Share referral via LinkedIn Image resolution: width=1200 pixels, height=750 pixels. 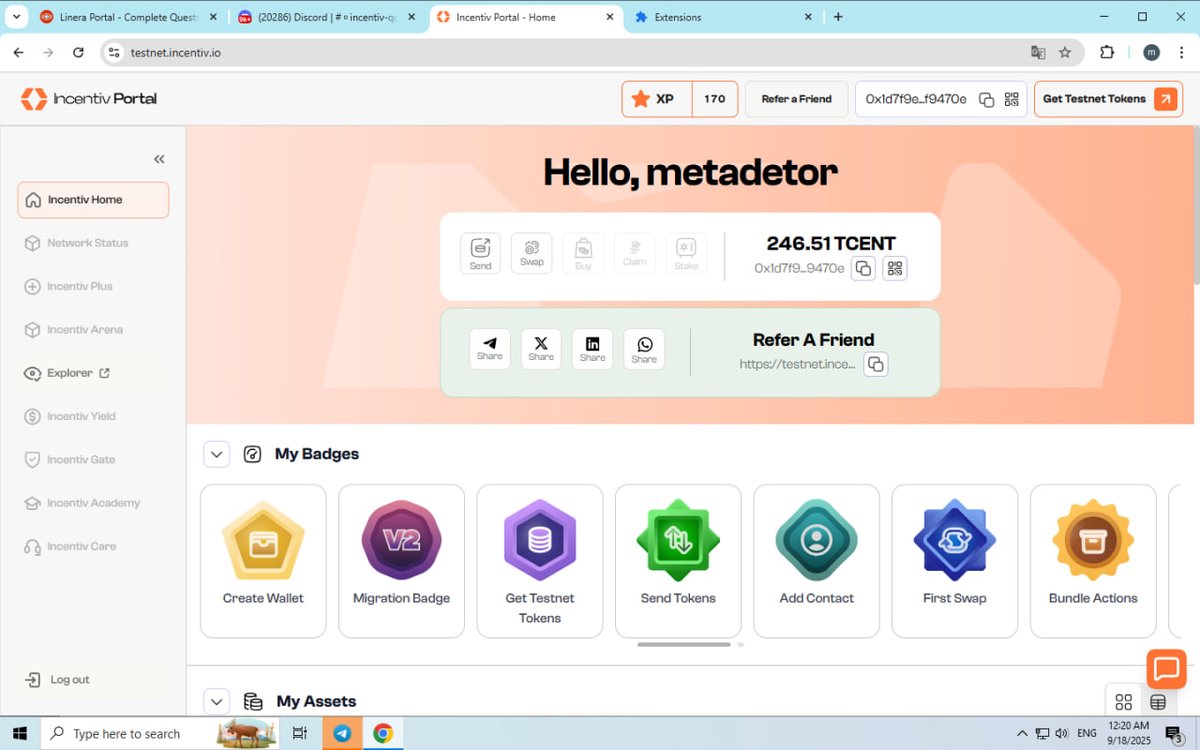[x=593, y=349]
